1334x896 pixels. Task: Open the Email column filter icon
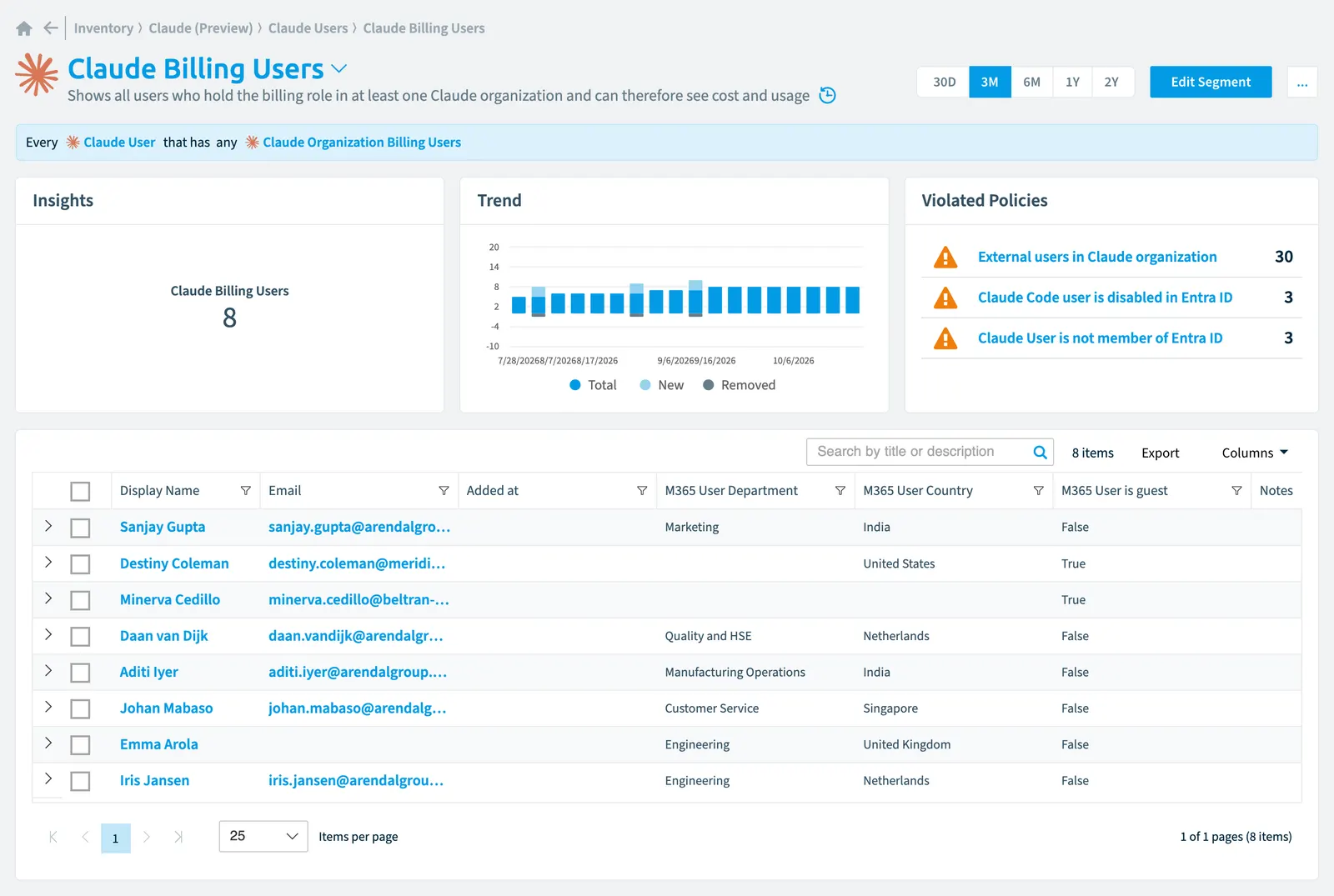point(444,491)
